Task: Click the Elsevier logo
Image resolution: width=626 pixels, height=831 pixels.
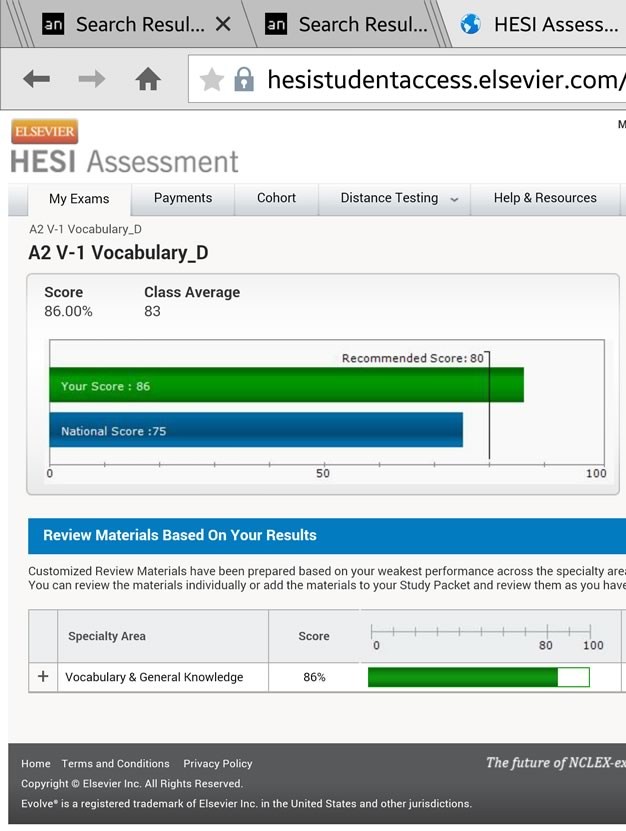Action: coord(45,131)
